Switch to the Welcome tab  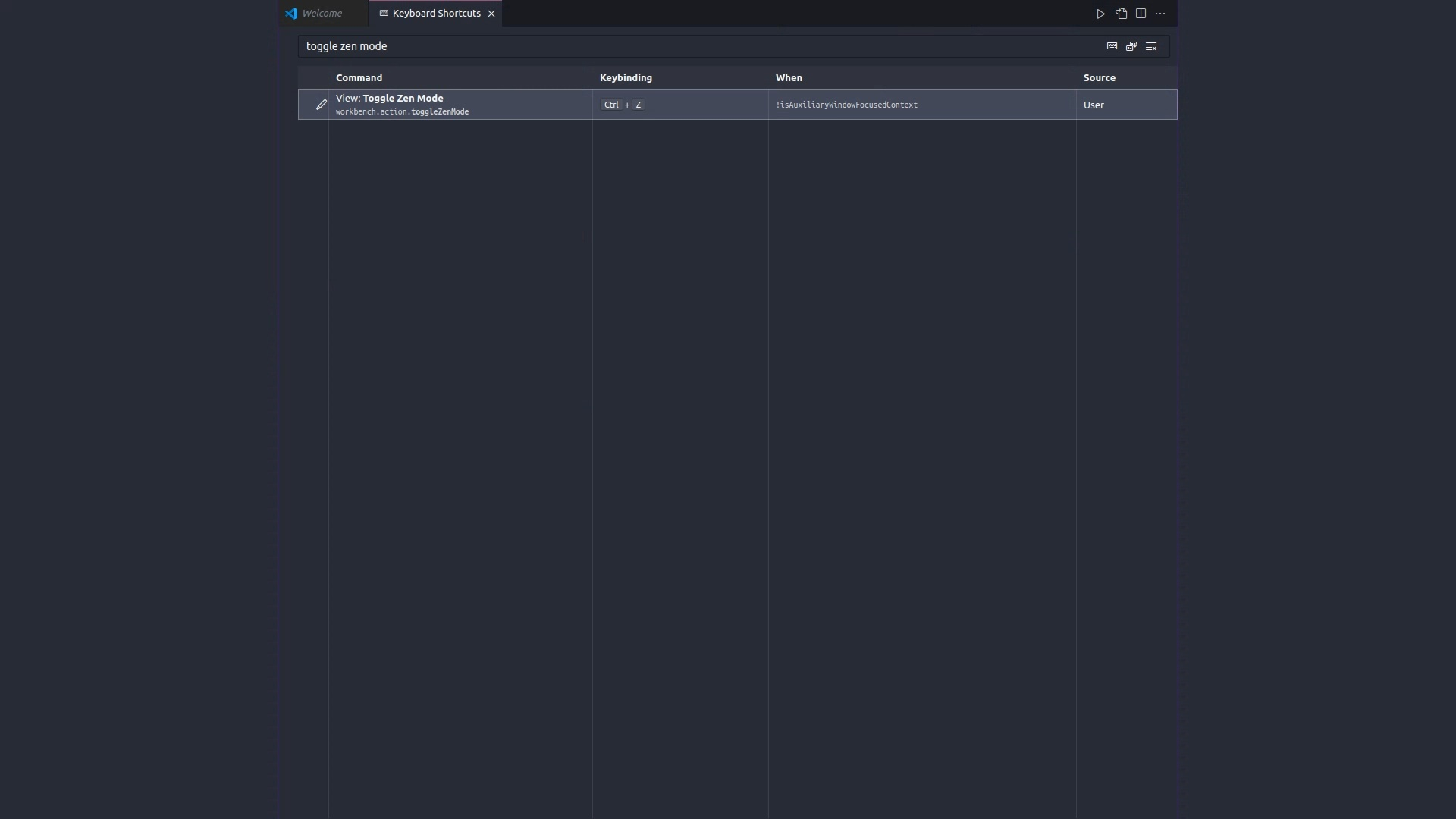click(x=322, y=14)
